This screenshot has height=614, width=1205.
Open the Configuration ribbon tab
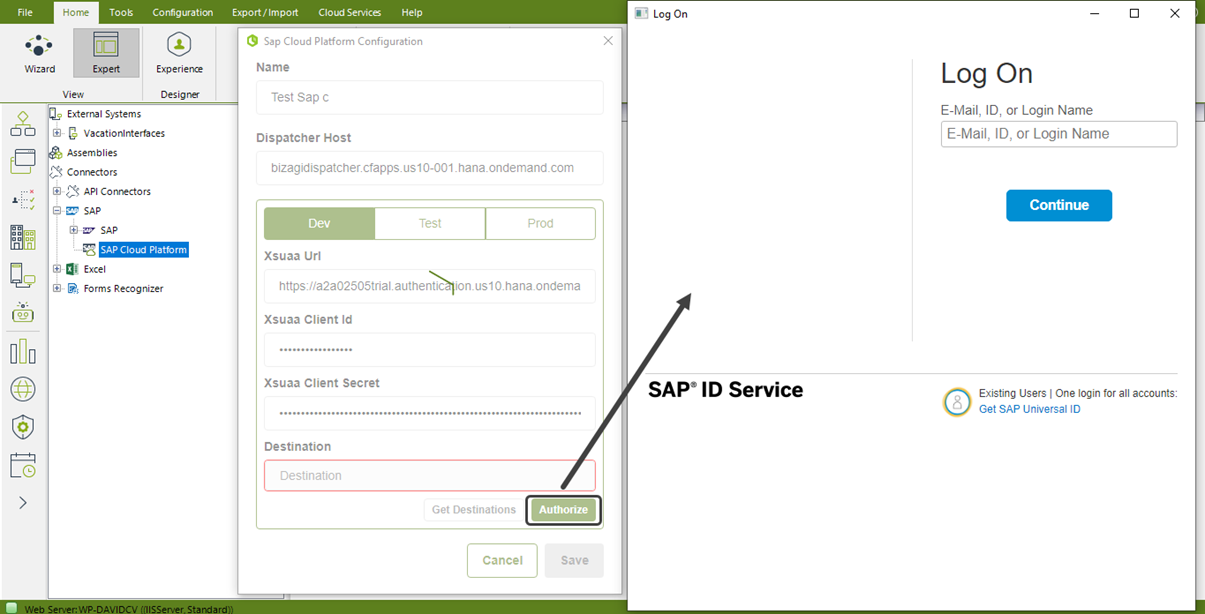click(182, 12)
